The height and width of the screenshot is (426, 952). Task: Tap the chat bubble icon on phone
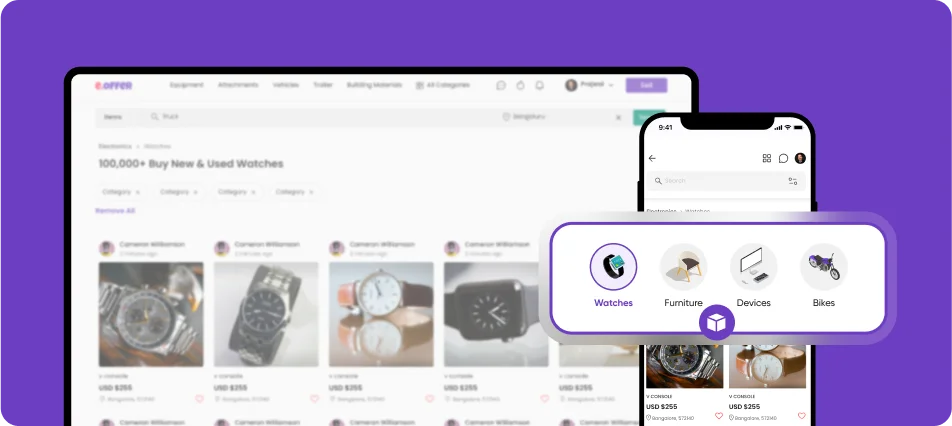click(x=784, y=158)
